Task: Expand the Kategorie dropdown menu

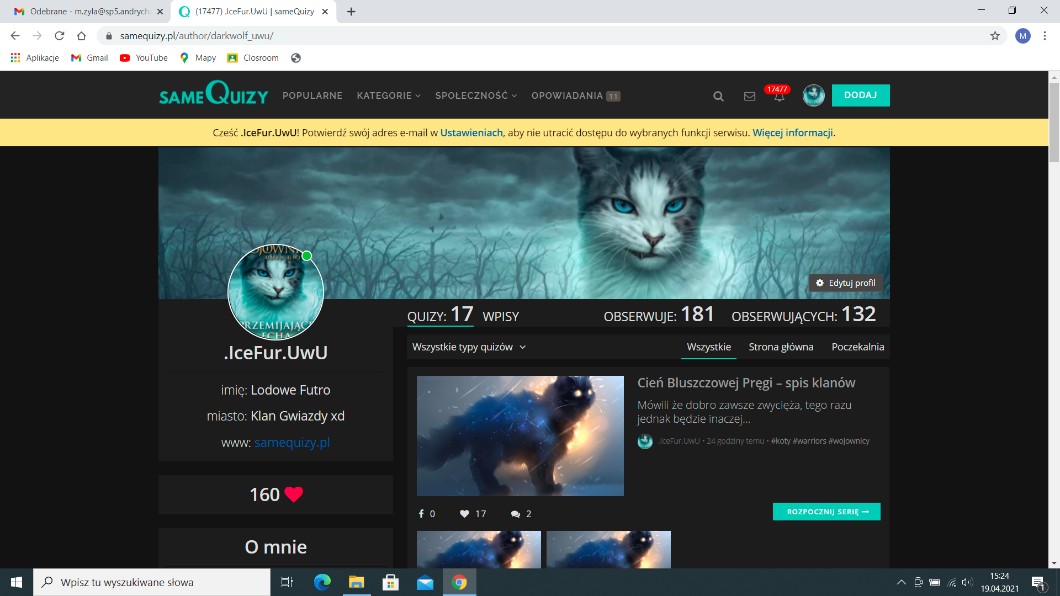Action: [389, 96]
